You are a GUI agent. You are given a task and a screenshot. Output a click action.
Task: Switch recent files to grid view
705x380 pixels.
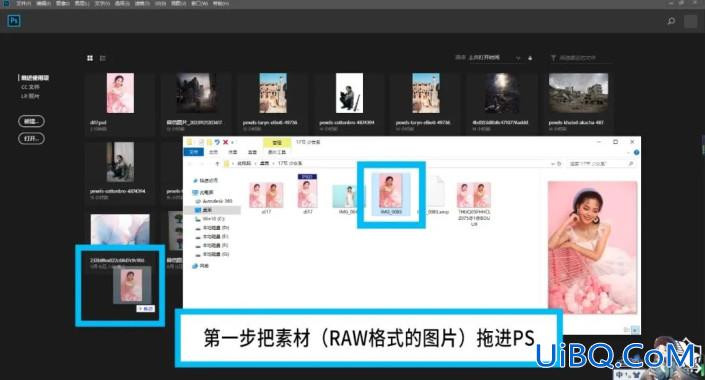pos(90,58)
